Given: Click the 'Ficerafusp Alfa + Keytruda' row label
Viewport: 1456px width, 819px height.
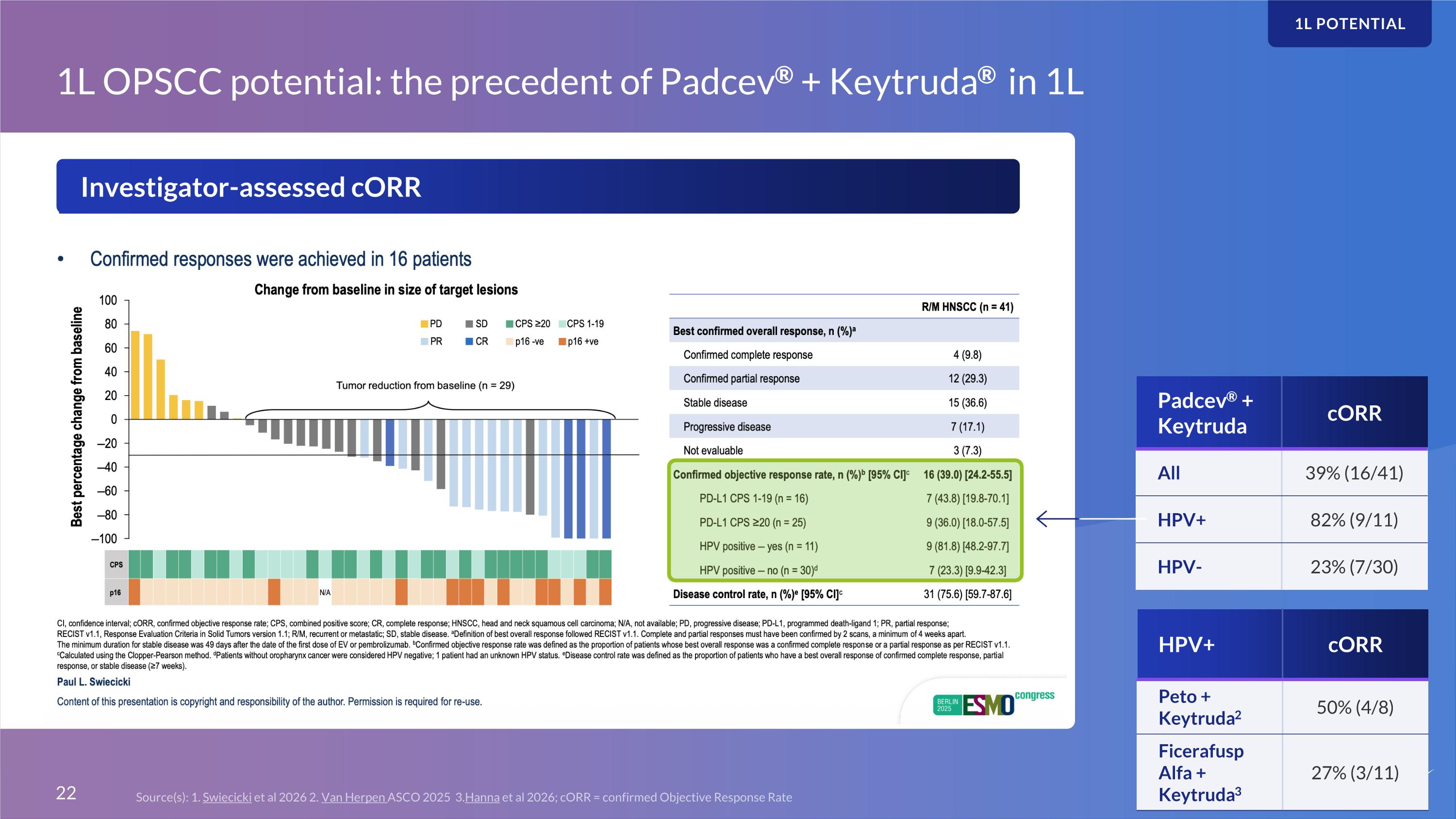Looking at the screenshot, I should pyautogui.click(x=1201, y=773).
